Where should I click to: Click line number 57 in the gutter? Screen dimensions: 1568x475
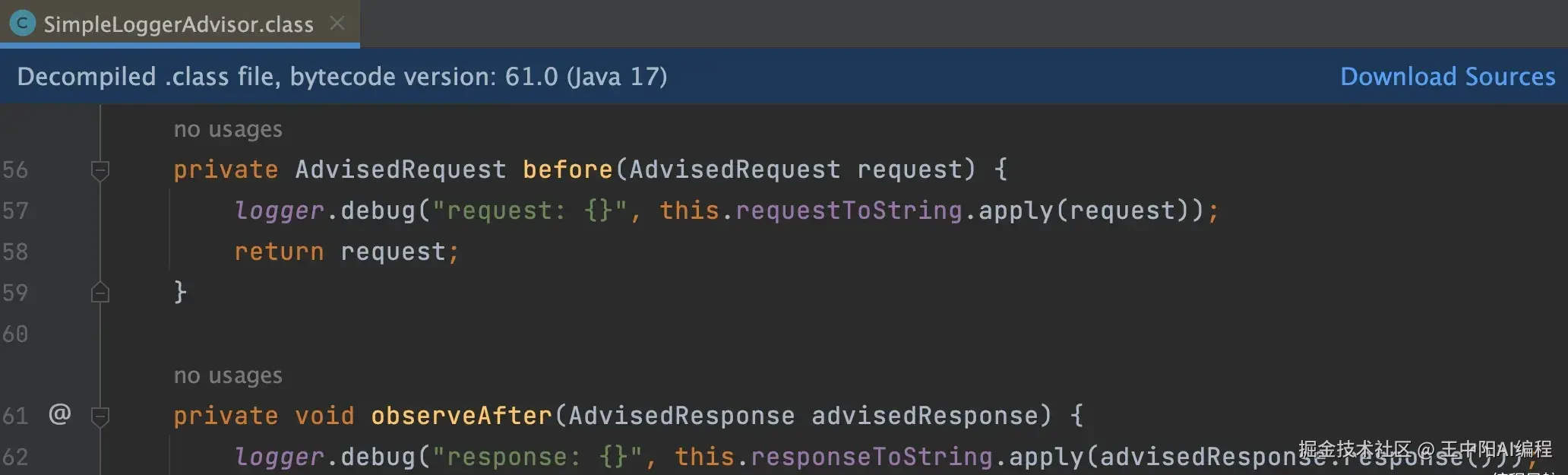pyautogui.click(x=15, y=211)
